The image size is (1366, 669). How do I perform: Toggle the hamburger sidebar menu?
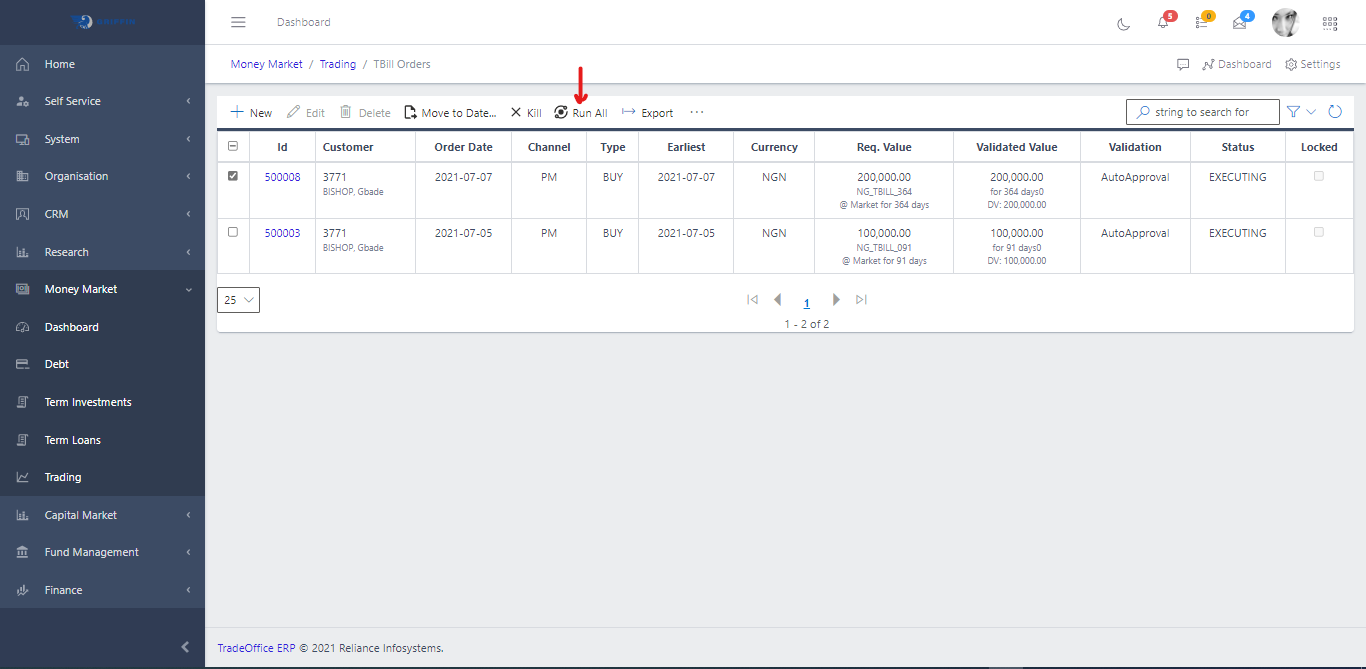(x=238, y=22)
